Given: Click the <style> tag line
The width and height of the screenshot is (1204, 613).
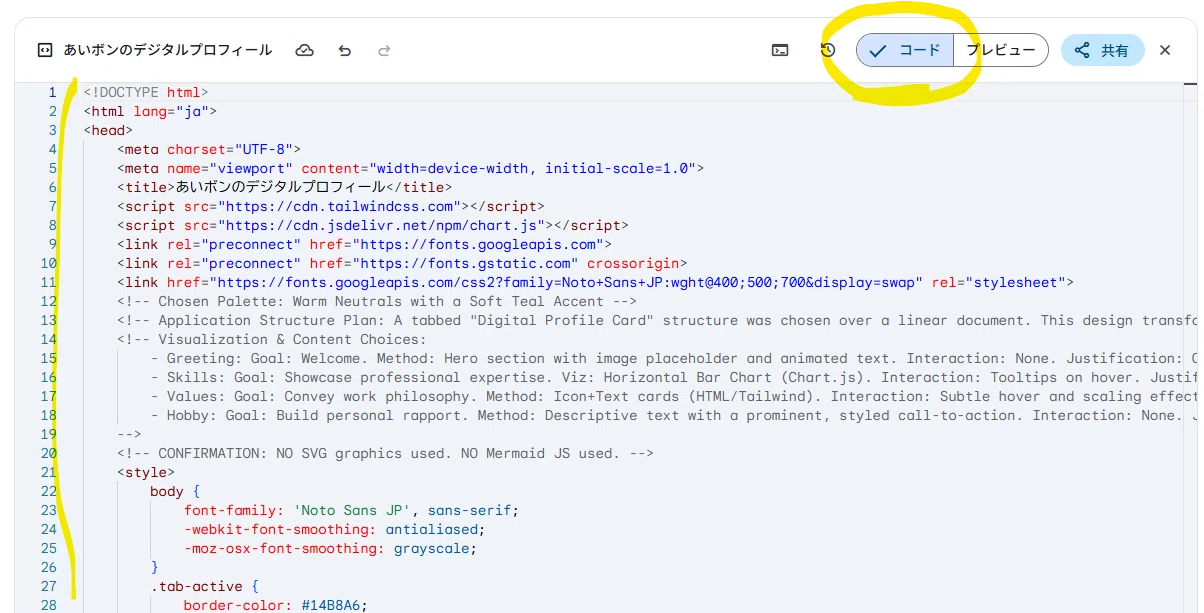Looking at the screenshot, I should 146,472.
